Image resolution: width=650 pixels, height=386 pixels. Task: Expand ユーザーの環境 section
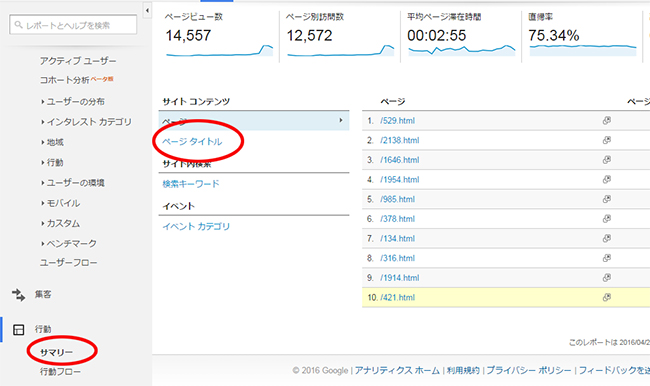(x=73, y=183)
